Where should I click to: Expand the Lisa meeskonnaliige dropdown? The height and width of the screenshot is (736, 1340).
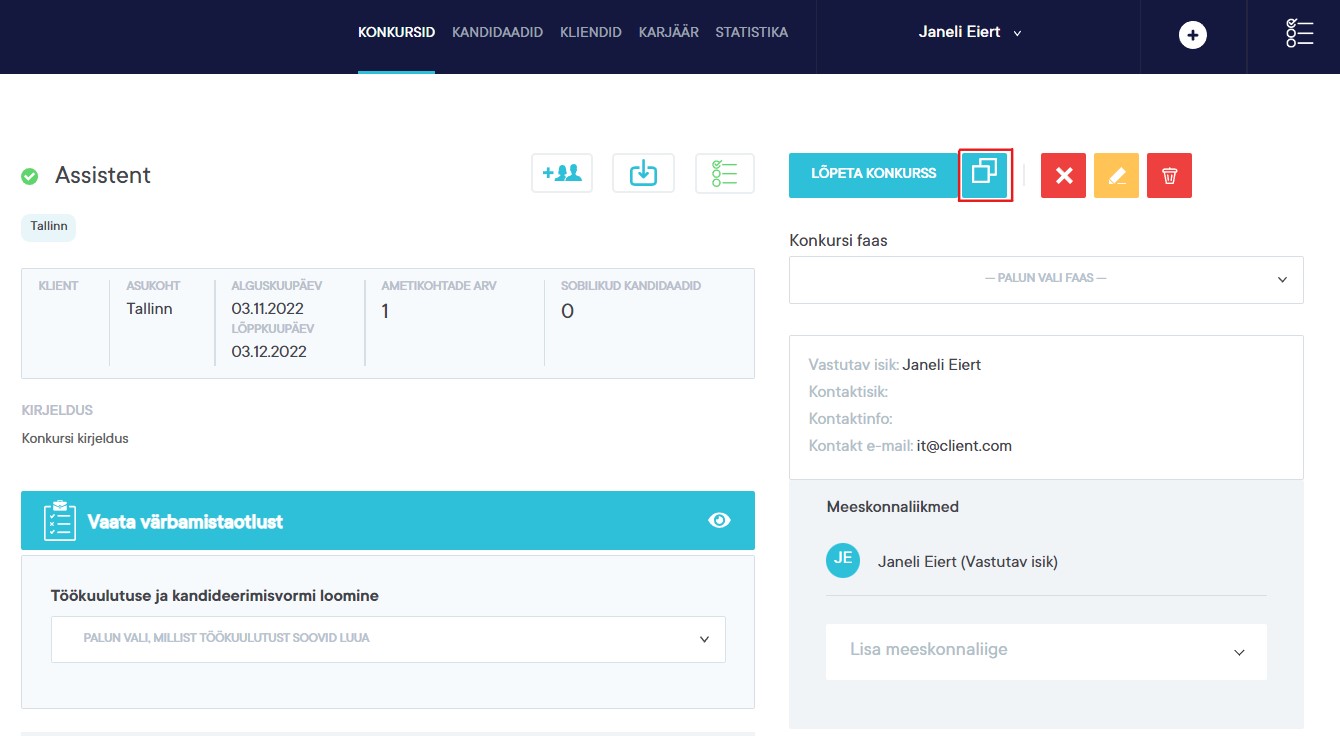click(1046, 651)
